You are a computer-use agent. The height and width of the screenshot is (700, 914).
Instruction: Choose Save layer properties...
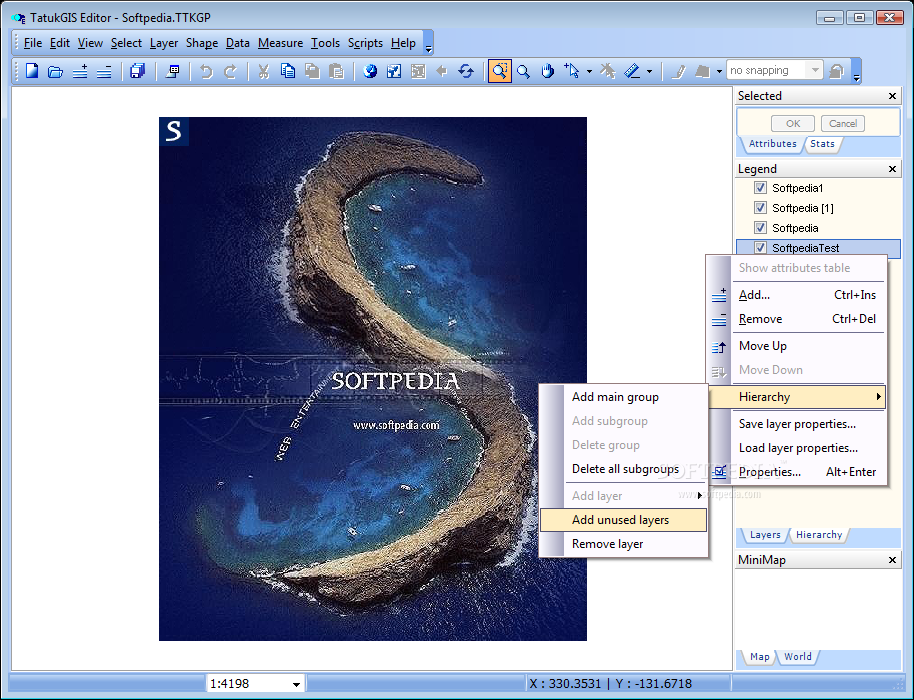pos(797,424)
